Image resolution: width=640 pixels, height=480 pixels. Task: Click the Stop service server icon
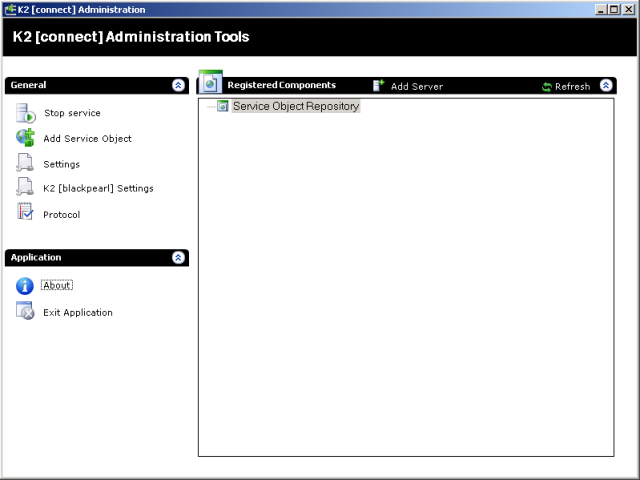[x=26, y=113]
